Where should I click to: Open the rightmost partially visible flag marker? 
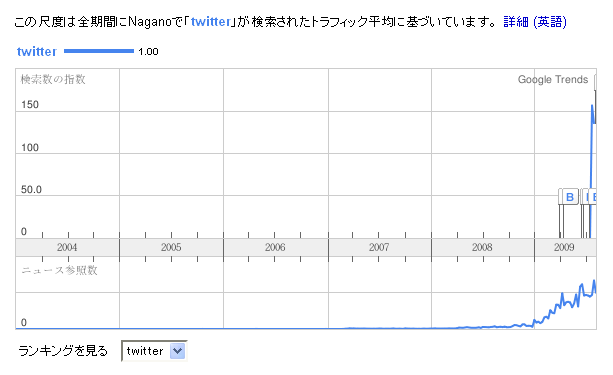point(593,197)
